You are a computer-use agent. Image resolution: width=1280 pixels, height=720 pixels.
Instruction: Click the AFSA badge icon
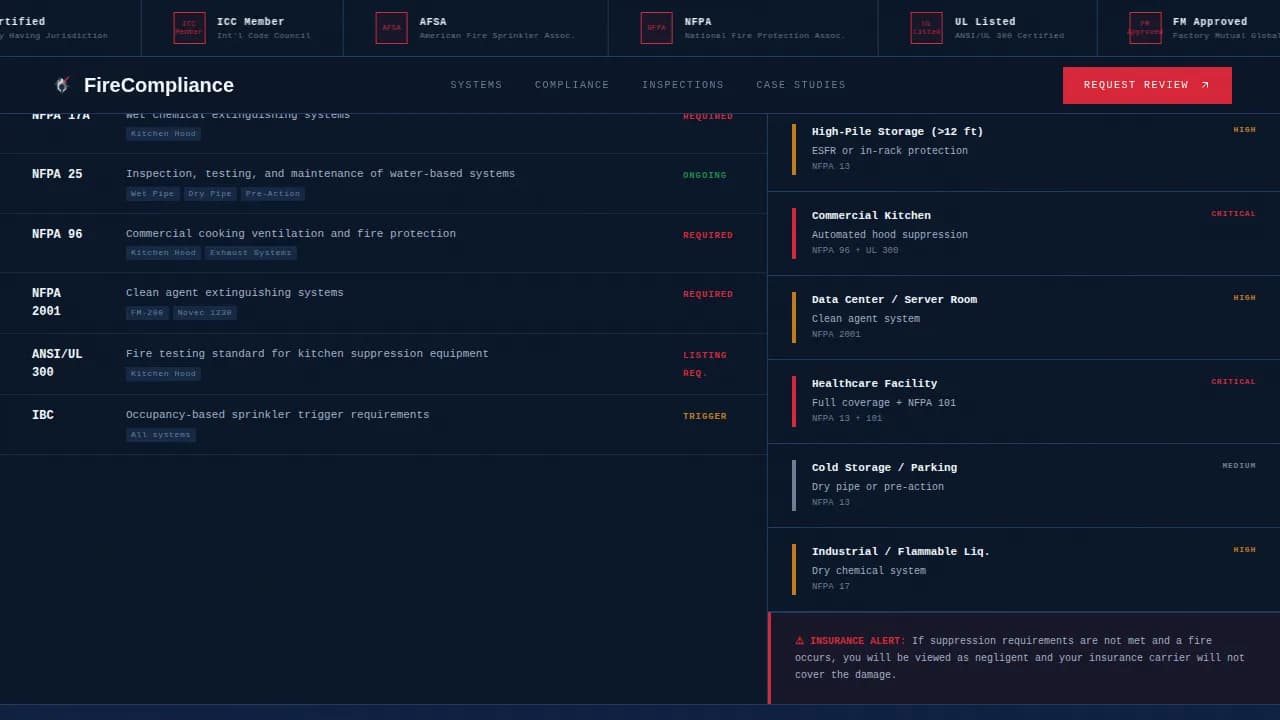(x=391, y=28)
